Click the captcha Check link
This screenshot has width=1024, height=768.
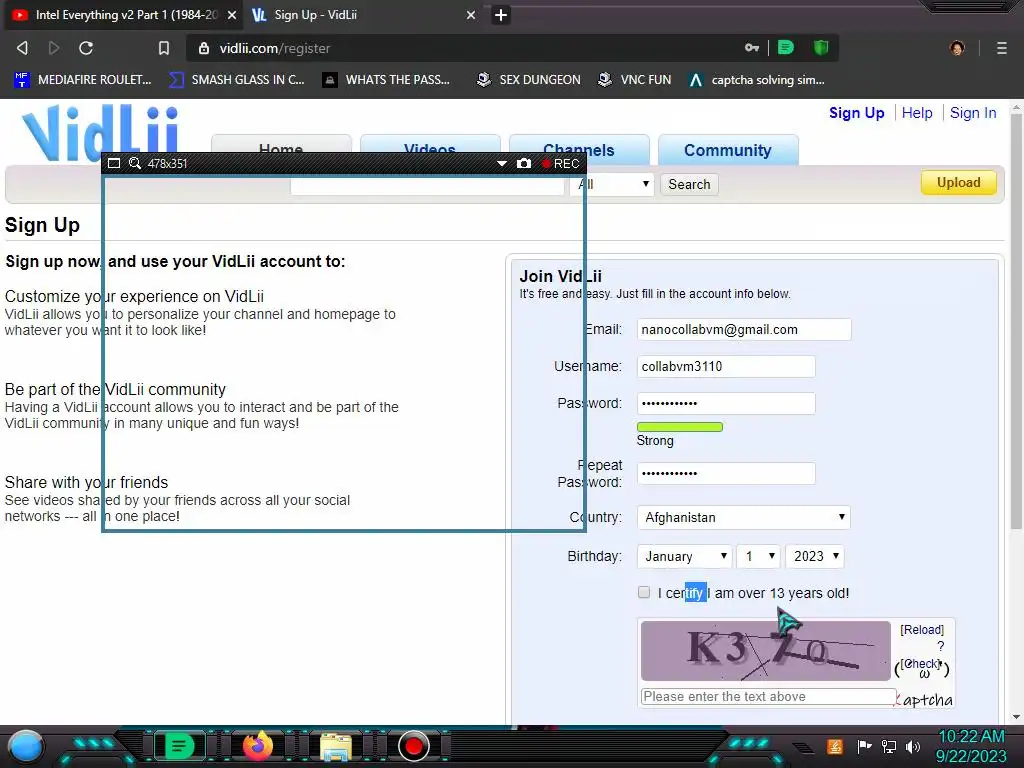(921, 664)
